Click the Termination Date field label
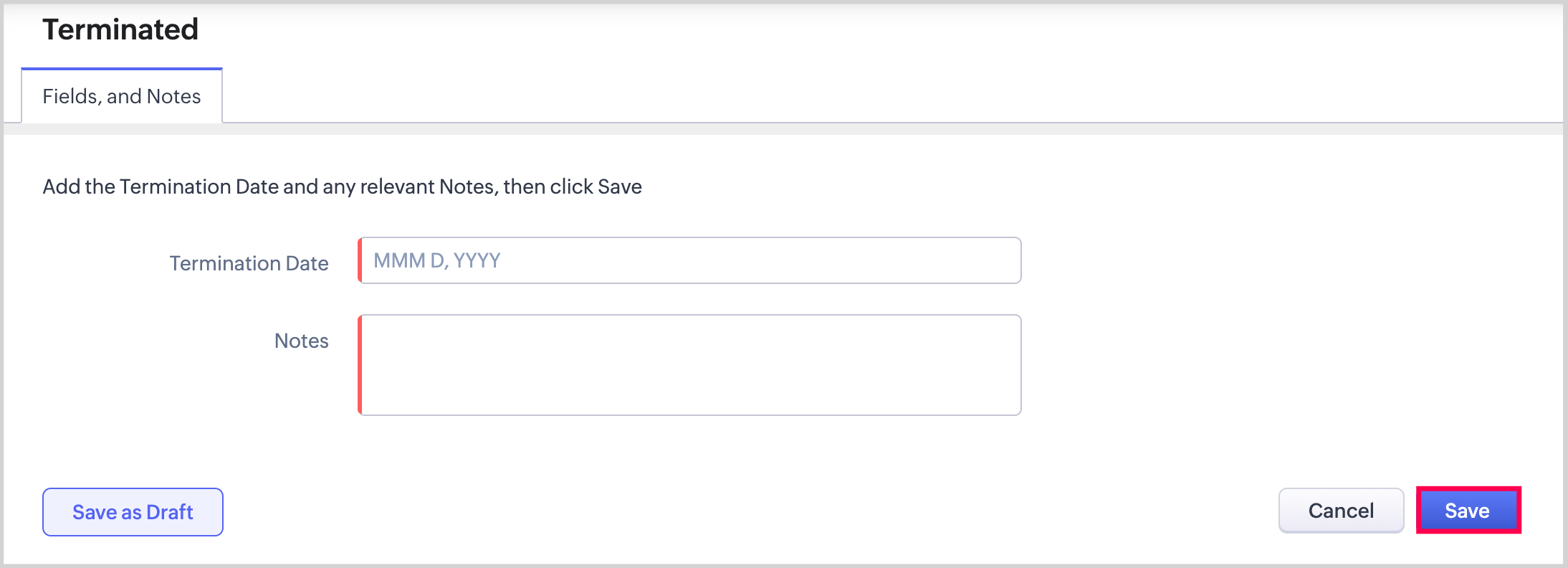The width and height of the screenshot is (1568, 568). pos(249,263)
